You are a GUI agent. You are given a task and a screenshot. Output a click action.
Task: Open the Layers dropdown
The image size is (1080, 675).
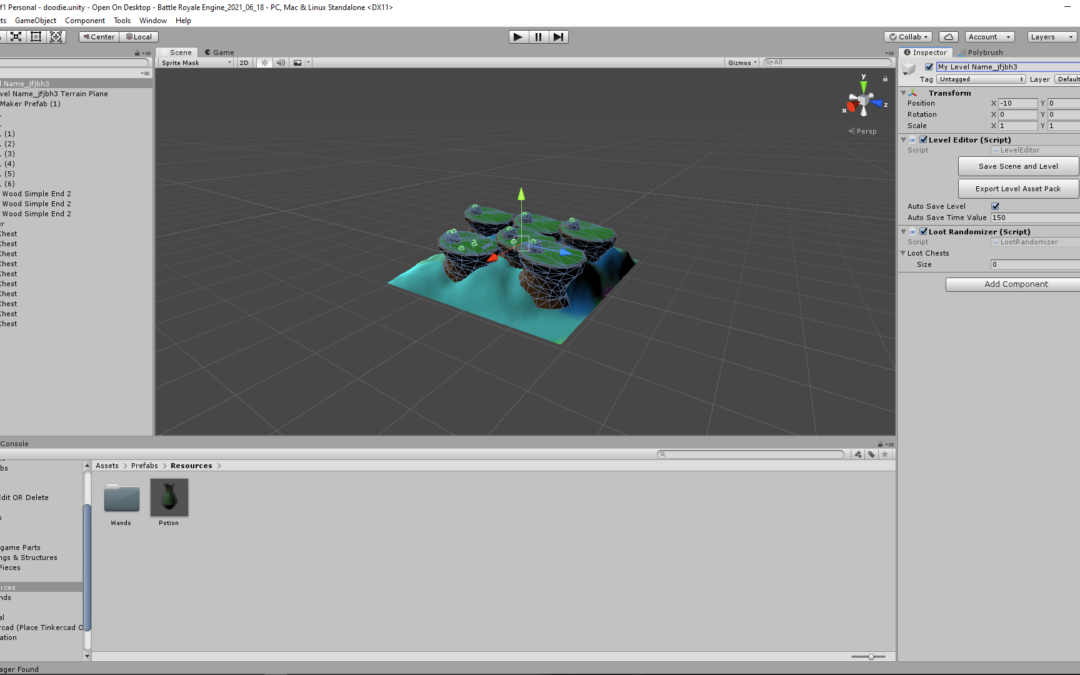(x=1051, y=37)
